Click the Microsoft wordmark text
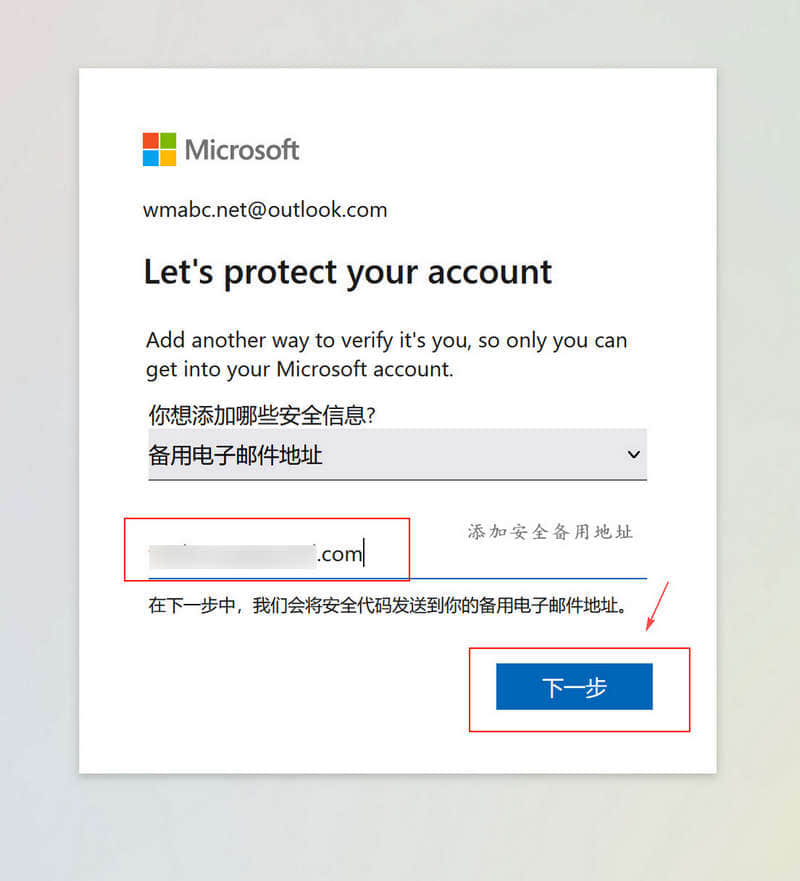 click(x=242, y=150)
